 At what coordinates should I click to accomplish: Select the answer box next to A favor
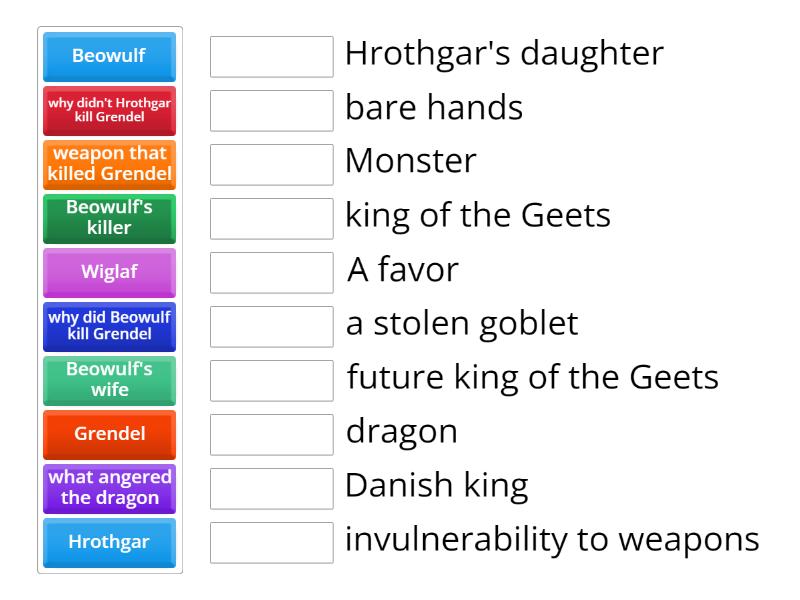point(271,273)
